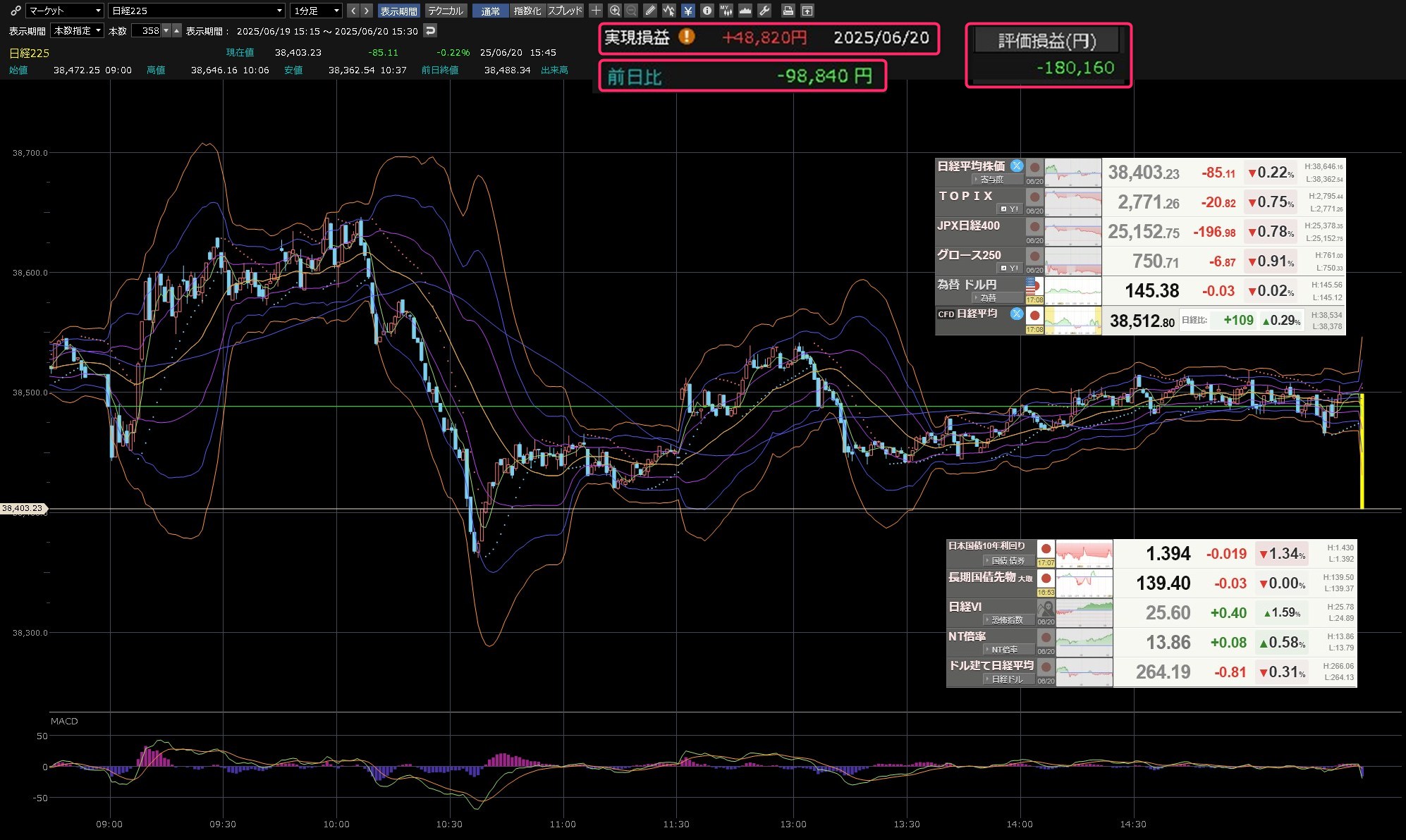Click the 評価損益(円) header button
Viewport: 1406px width, 840px height.
[x=1047, y=41]
